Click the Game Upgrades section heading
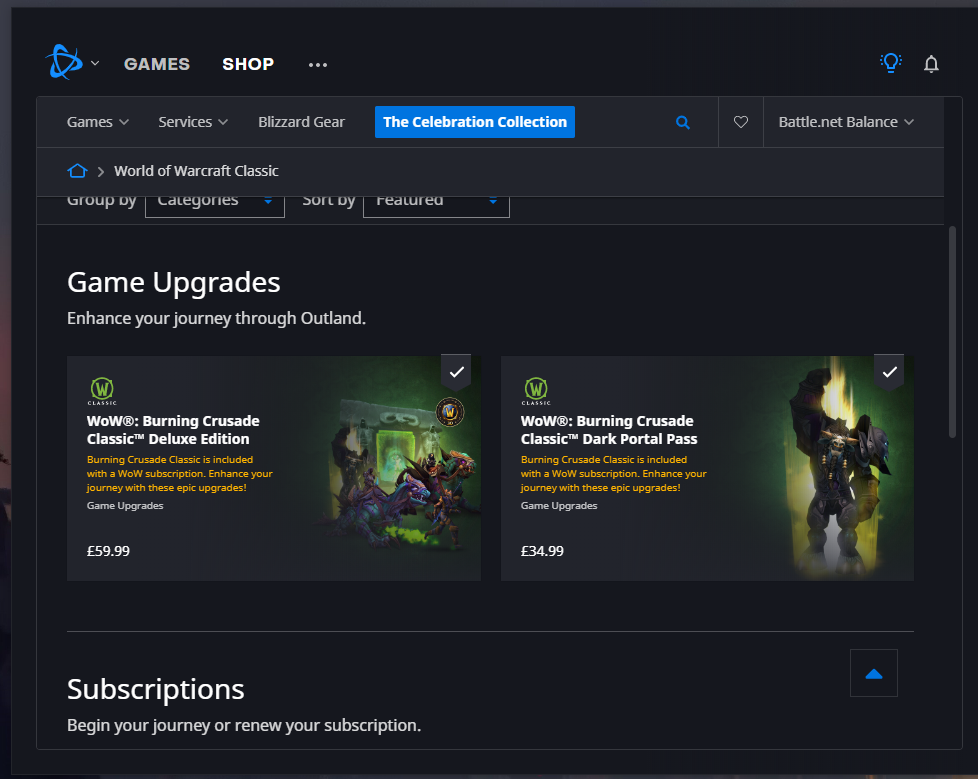 coord(173,283)
